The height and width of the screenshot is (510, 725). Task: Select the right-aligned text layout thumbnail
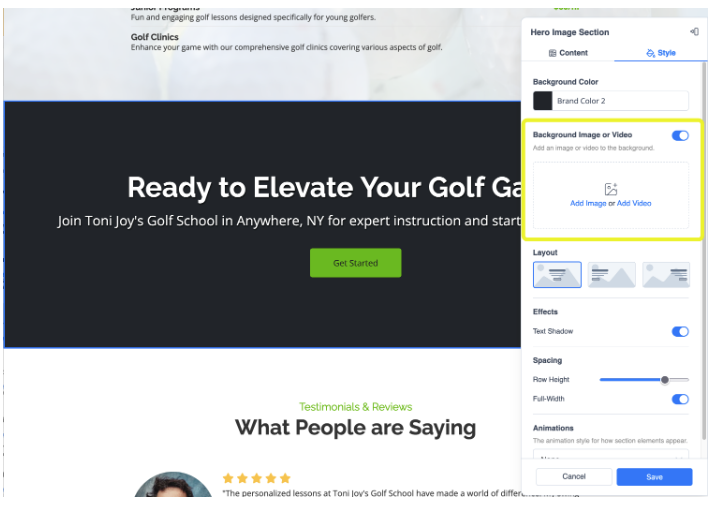coord(666,275)
